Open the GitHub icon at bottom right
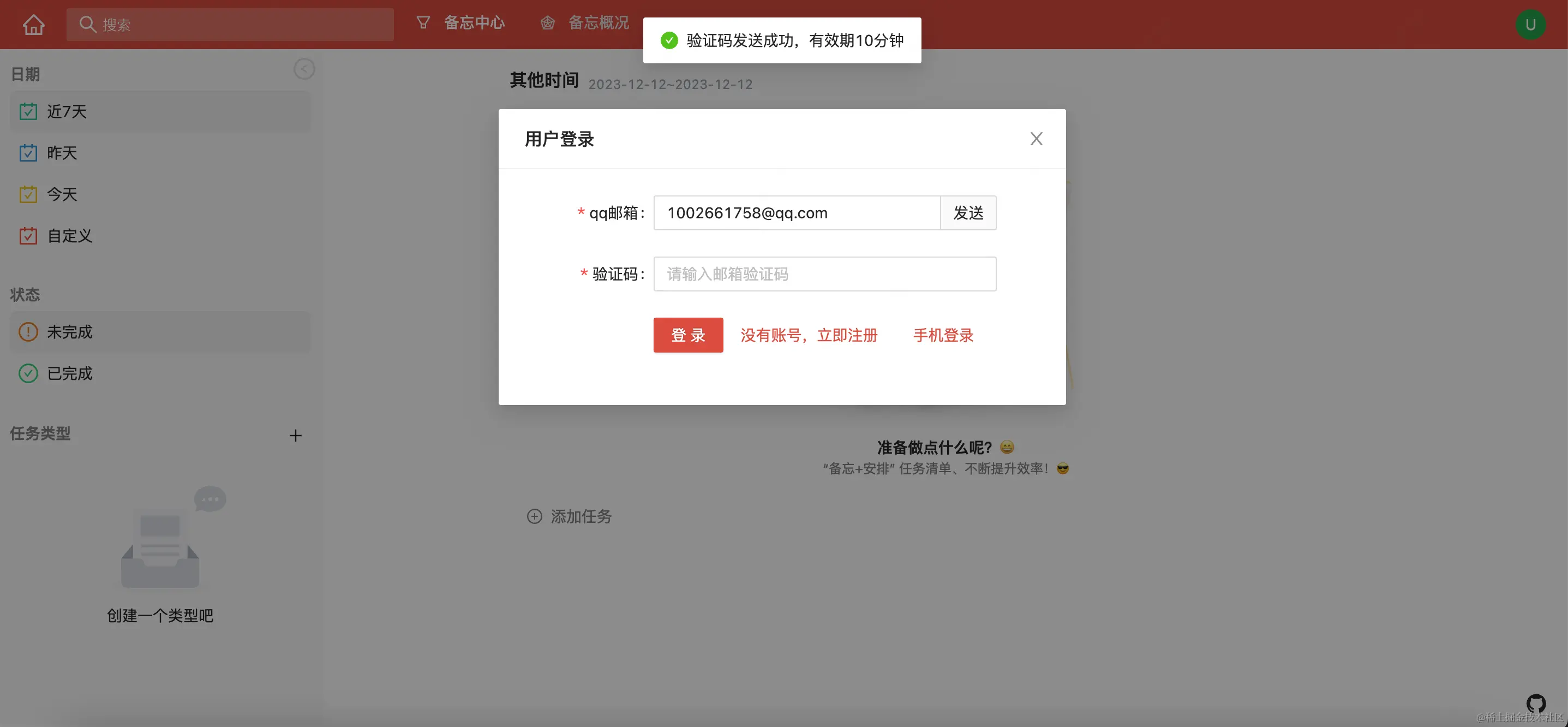 point(1535,703)
